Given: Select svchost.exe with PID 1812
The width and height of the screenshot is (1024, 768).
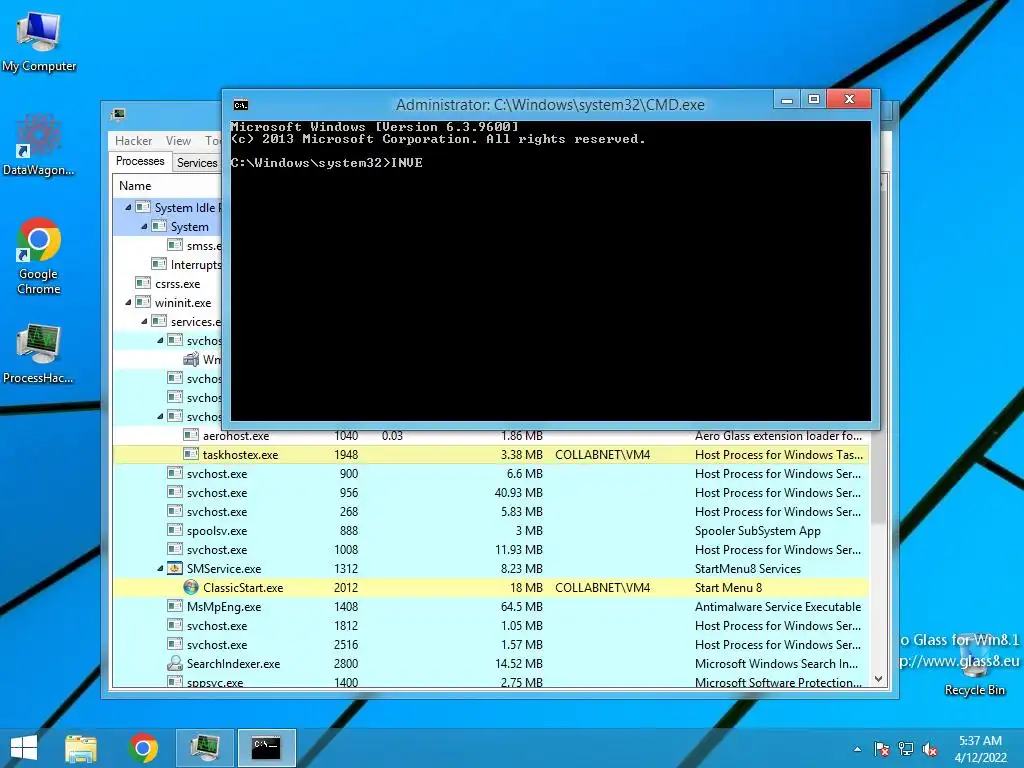Looking at the screenshot, I should pyautogui.click(x=491, y=626).
